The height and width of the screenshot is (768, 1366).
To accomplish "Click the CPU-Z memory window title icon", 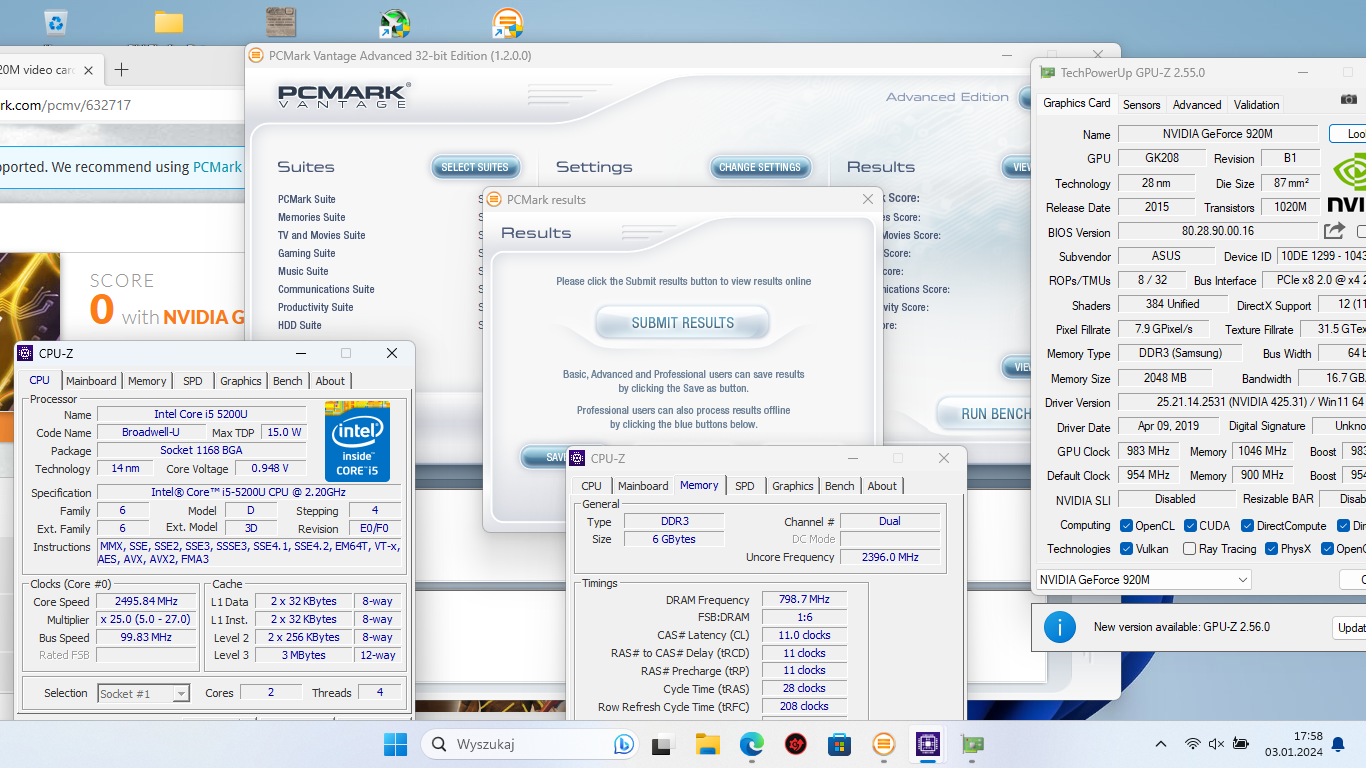I will (x=577, y=458).
